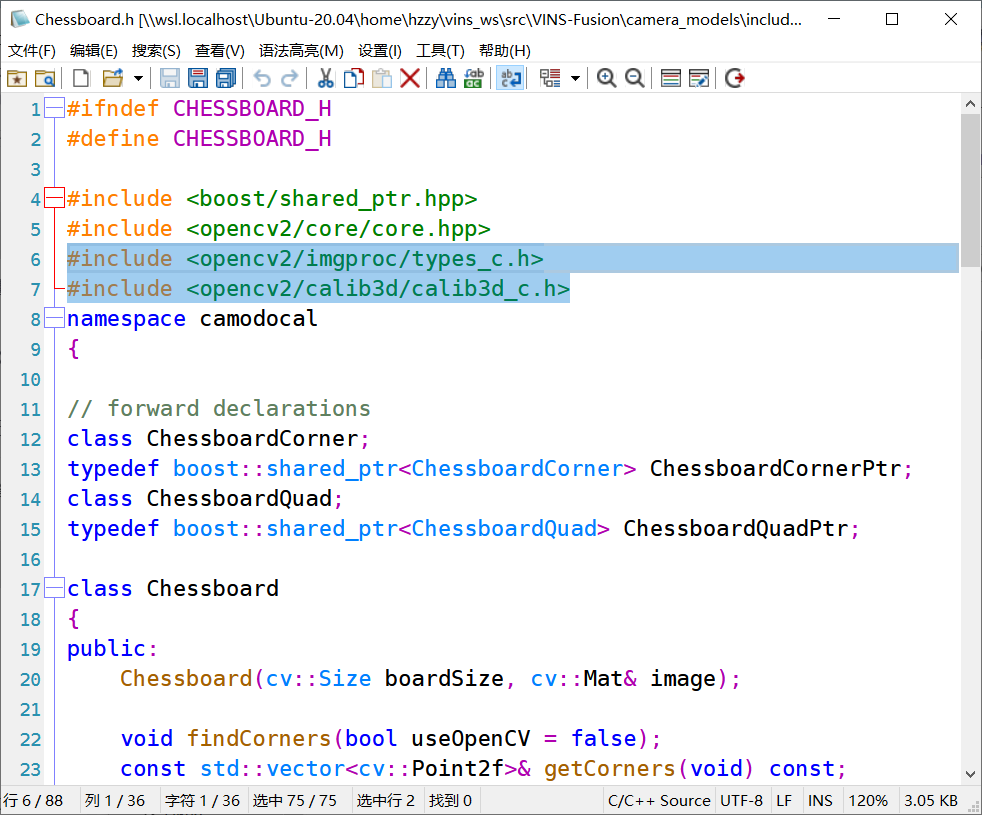Zoom in using the magnifier plus icon
982x815 pixels.
point(606,78)
